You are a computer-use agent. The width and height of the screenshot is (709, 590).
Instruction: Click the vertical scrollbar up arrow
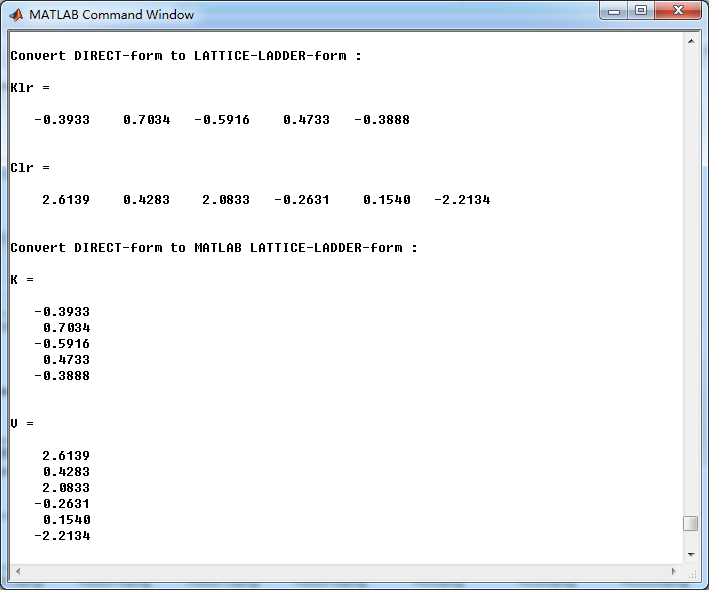(x=691, y=41)
